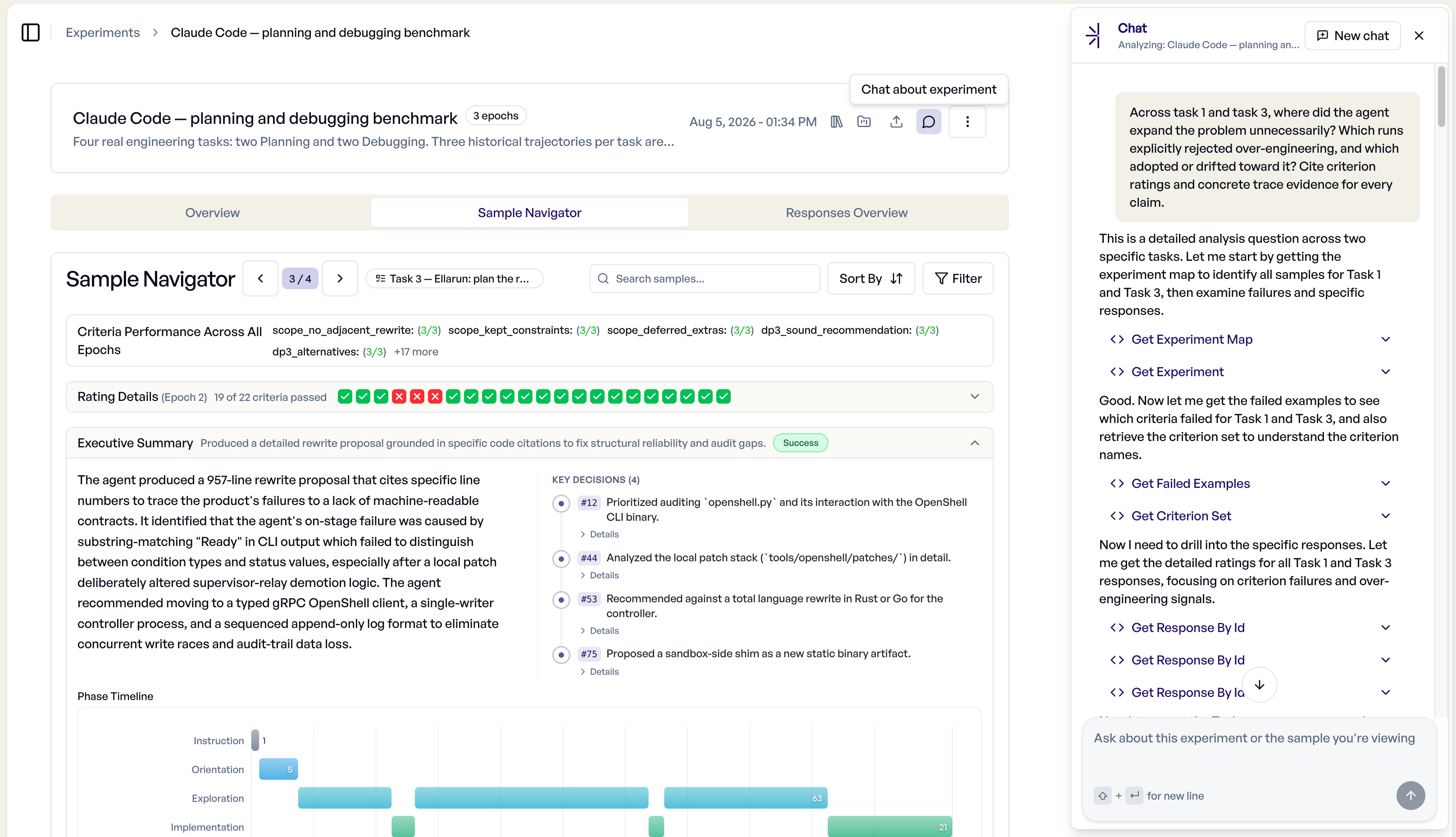Image resolution: width=1456 pixels, height=837 pixels.
Task: Close the Chat panel
Action: coord(1419,36)
